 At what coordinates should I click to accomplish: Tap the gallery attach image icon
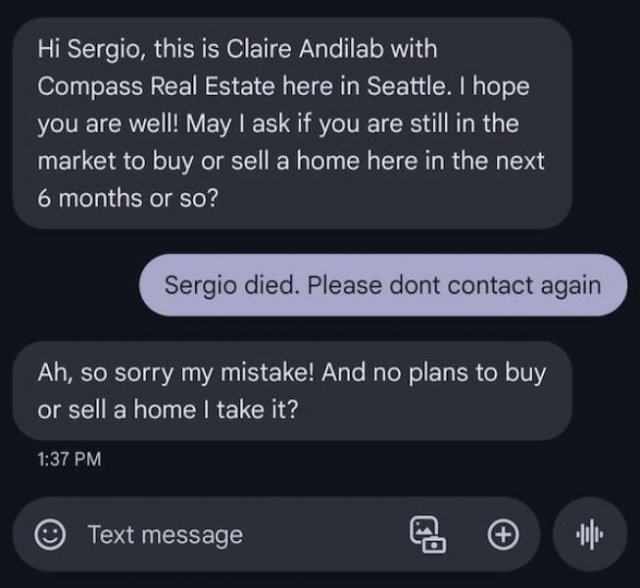point(428,534)
